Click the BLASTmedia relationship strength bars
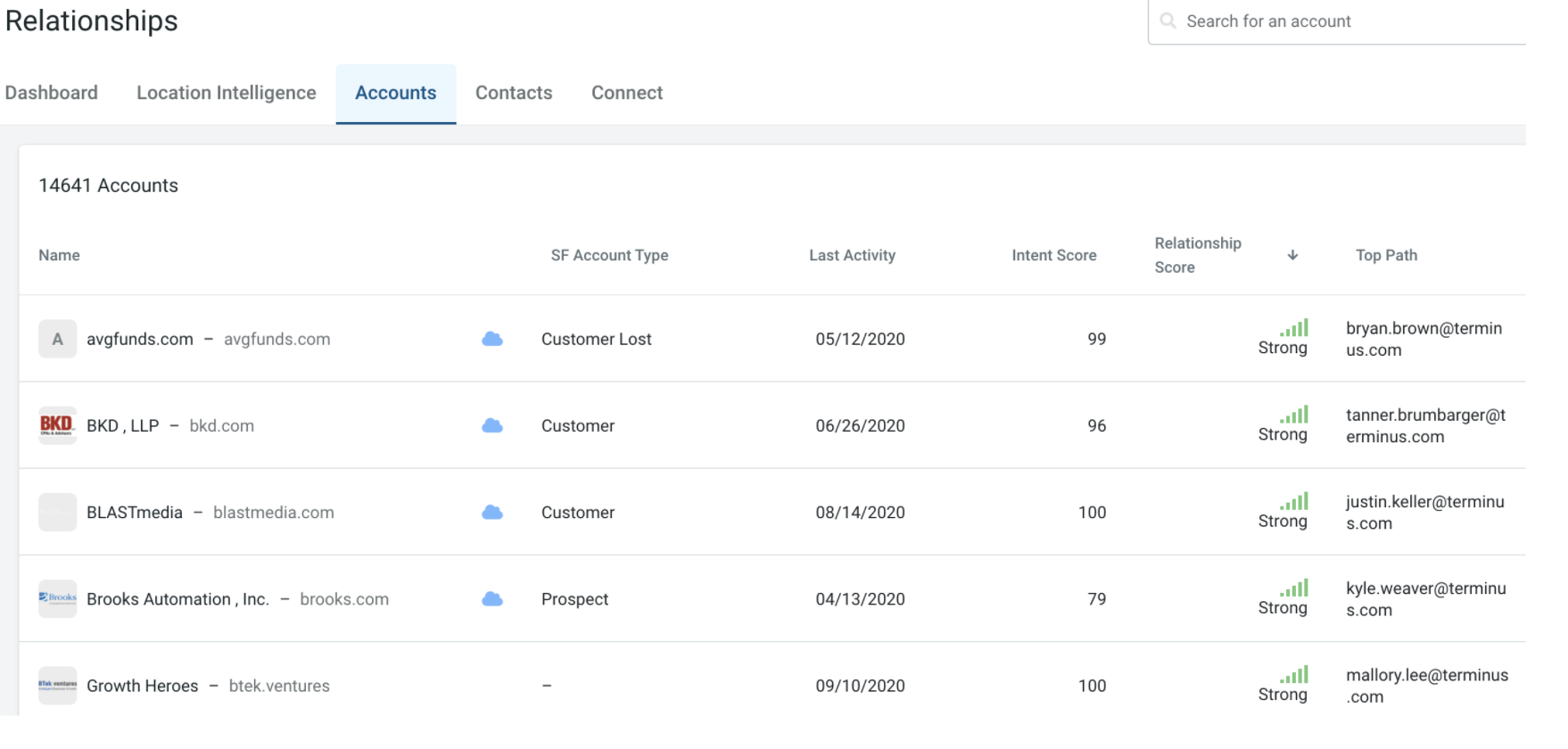The height and width of the screenshot is (749, 1568). coord(1294,500)
